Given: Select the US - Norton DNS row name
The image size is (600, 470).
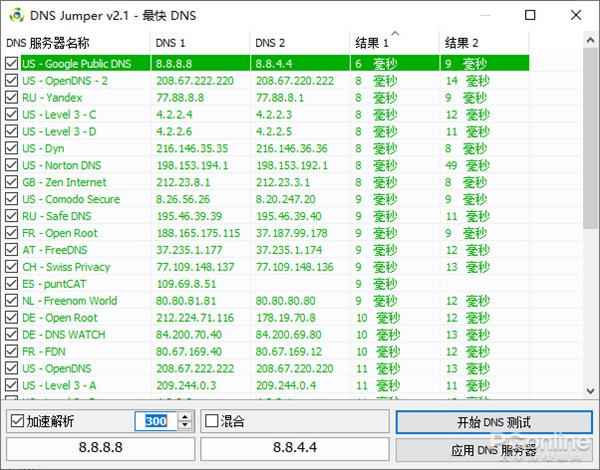Looking at the screenshot, I should tap(62, 165).
